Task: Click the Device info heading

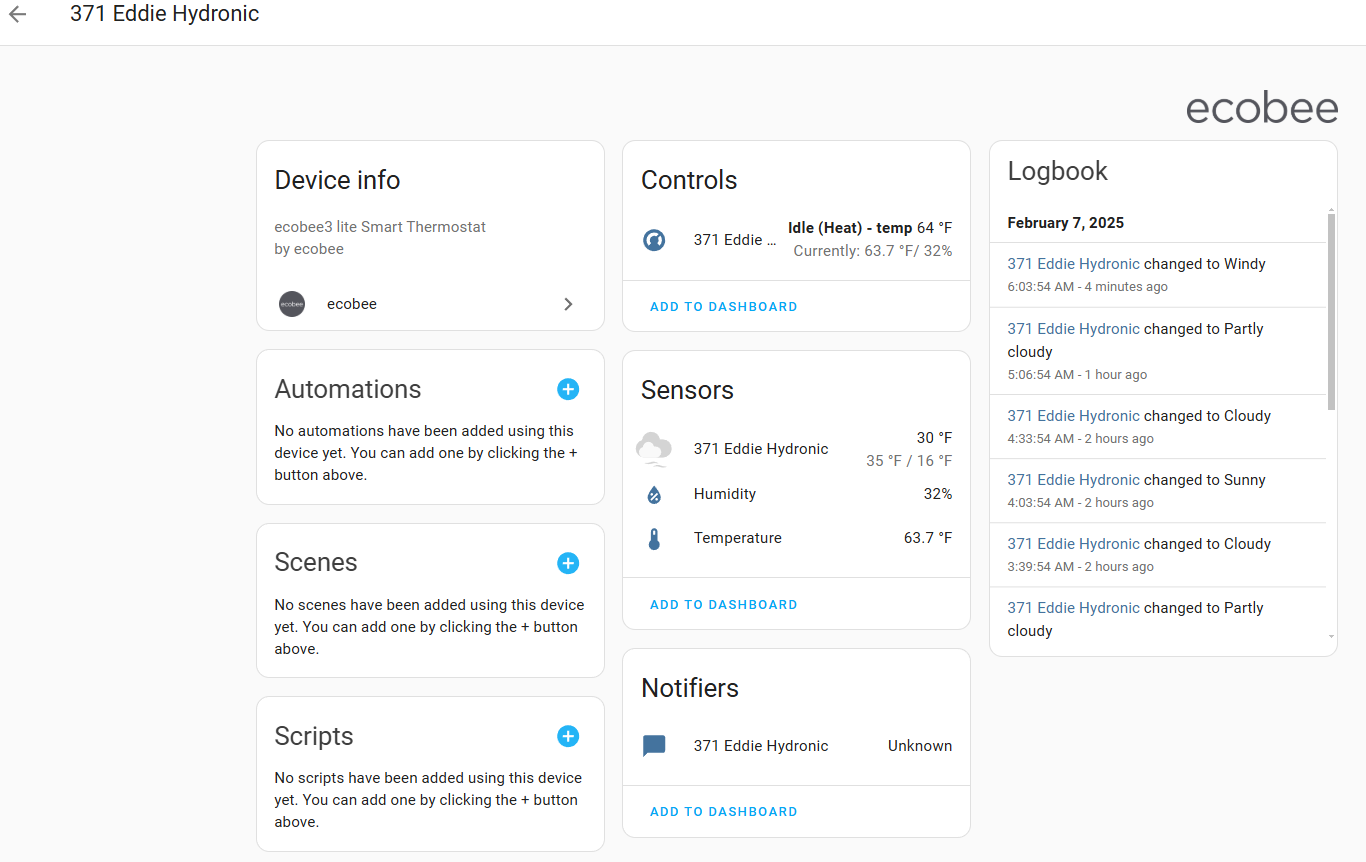Action: pyautogui.click(x=338, y=180)
